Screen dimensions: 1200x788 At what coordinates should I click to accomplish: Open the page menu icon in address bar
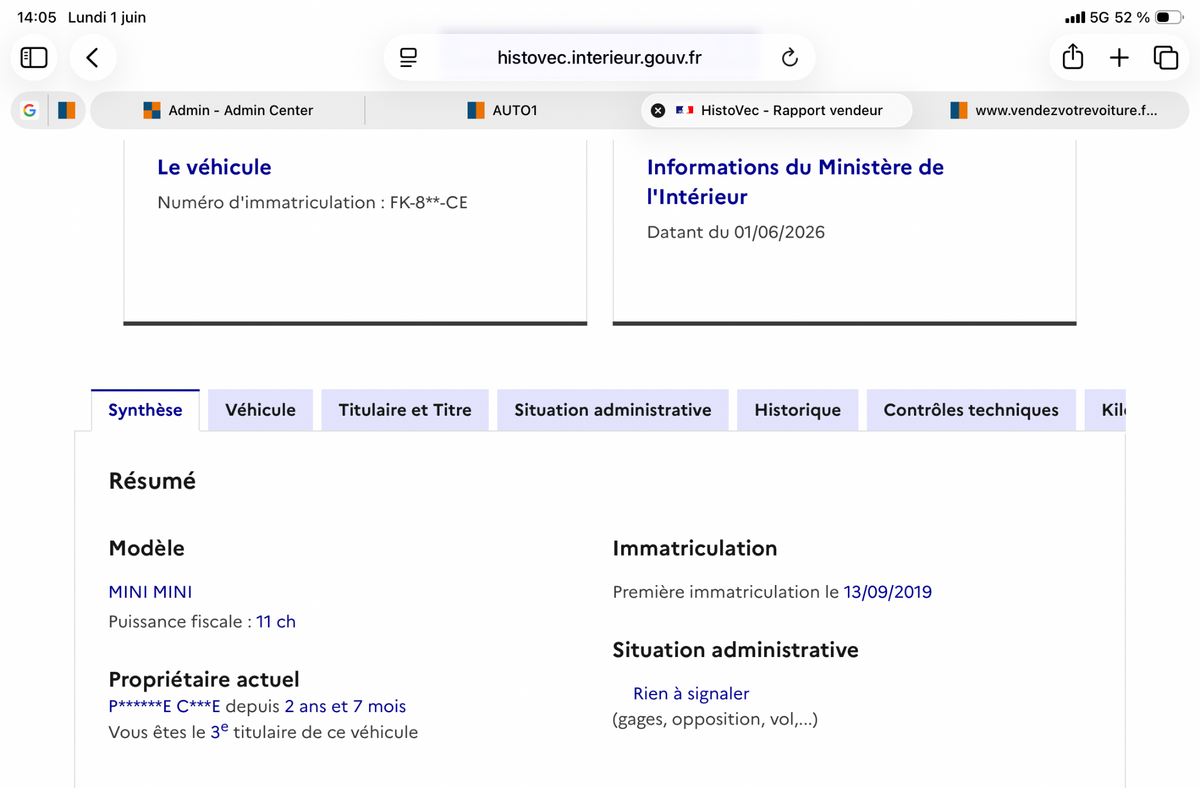coord(408,58)
